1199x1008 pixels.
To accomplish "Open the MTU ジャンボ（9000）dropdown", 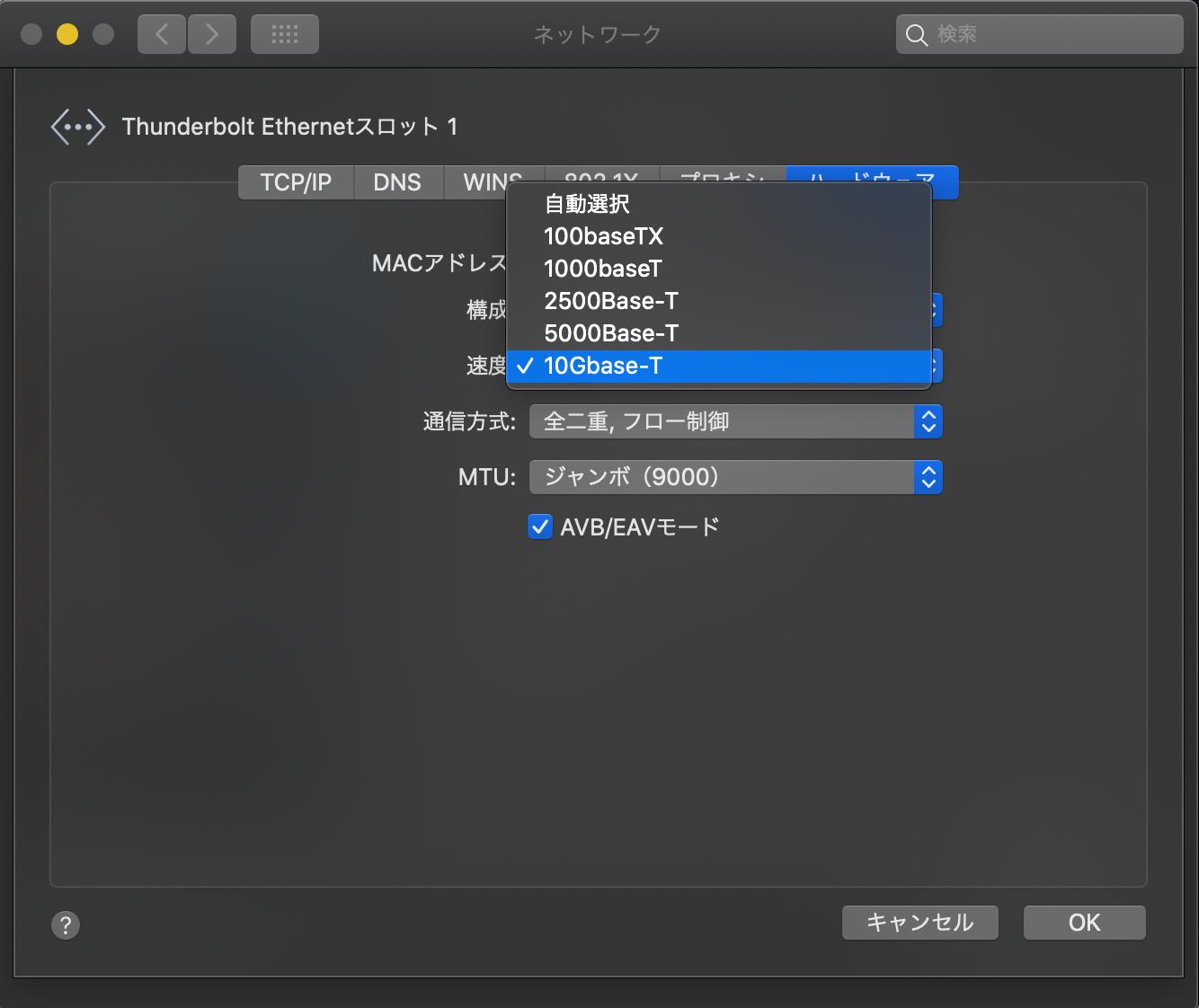I will 735,477.
